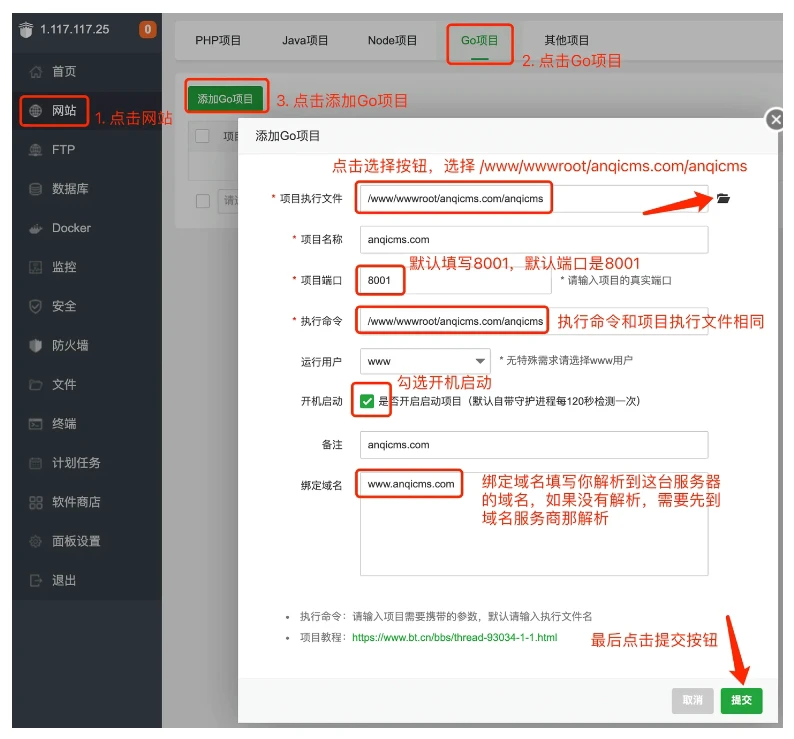Select the Node项目 tab

point(392,41)
